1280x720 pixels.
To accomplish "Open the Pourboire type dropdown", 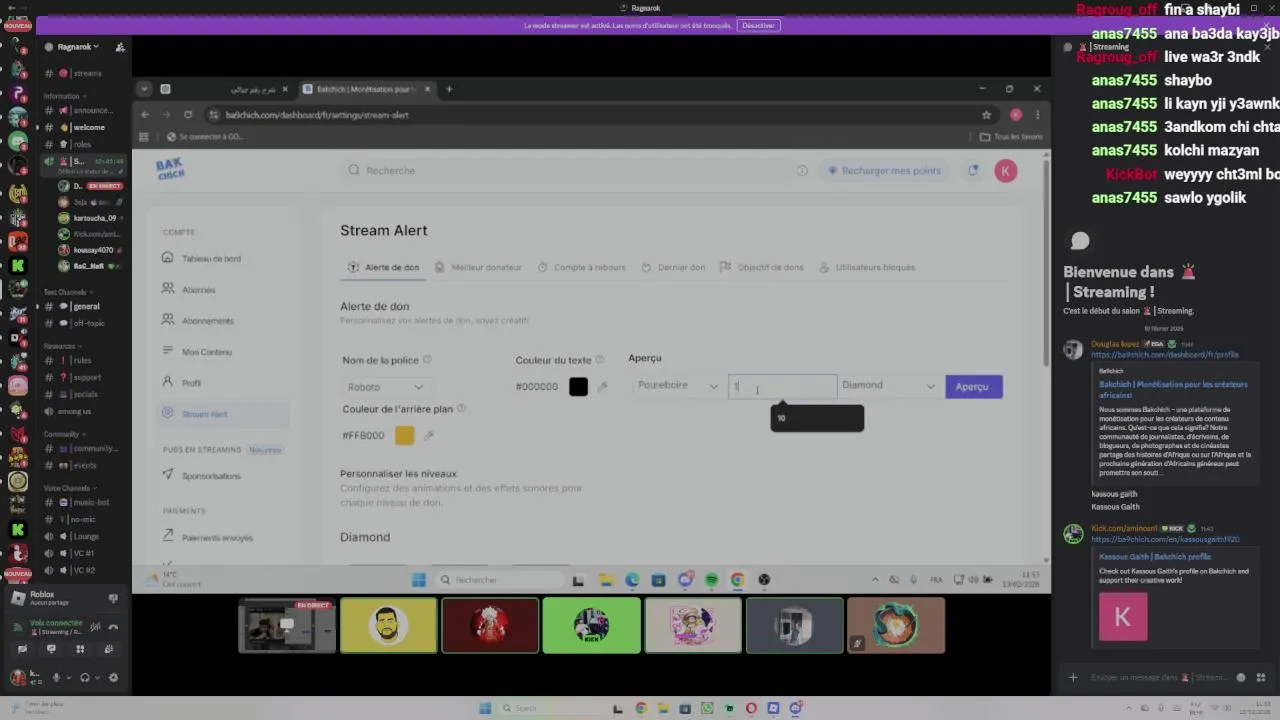I will [677, 386].
